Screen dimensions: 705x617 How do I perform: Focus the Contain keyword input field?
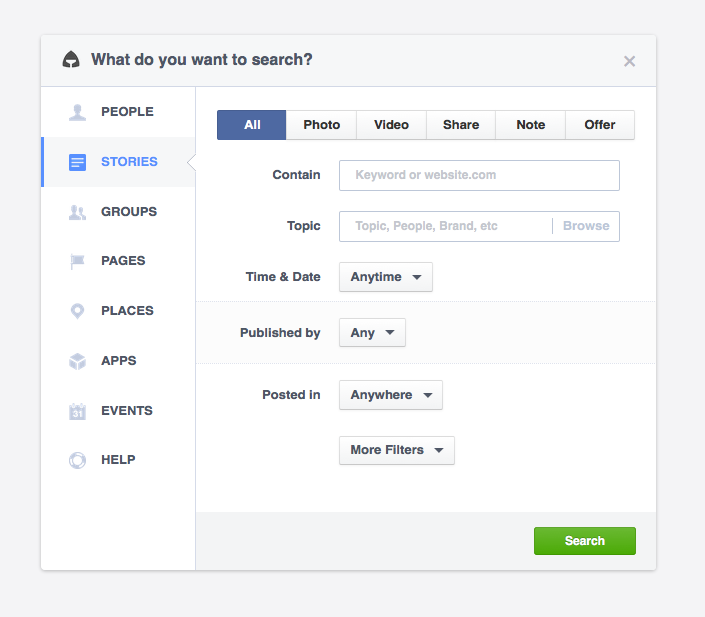click(x=479, y=175)
